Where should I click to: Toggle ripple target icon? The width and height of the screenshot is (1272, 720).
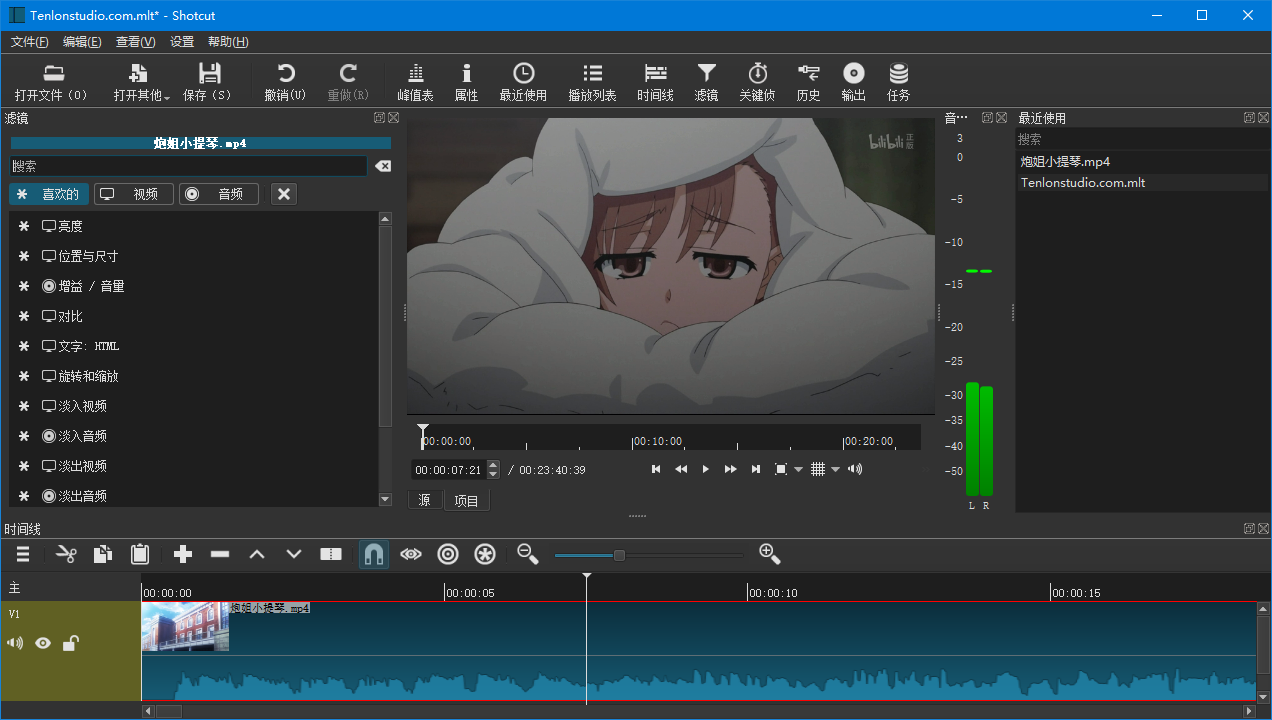point(448,554)
